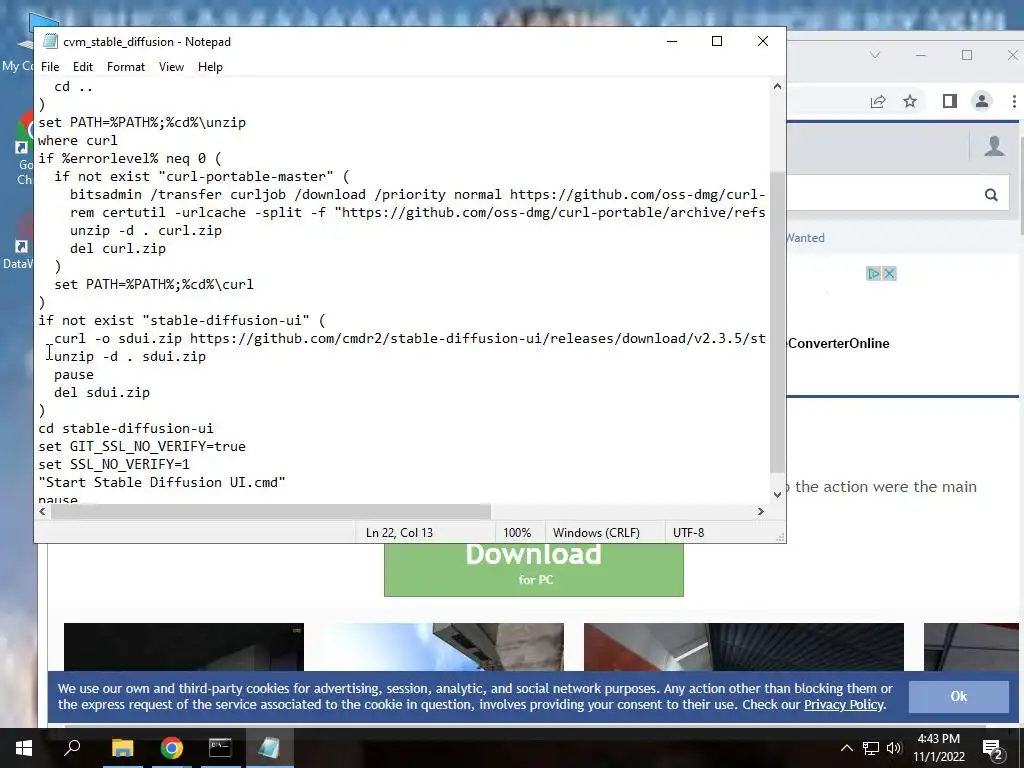1024x768 pixels.
Task: Open the Privacy Policy link
Action: click(844, 705)
